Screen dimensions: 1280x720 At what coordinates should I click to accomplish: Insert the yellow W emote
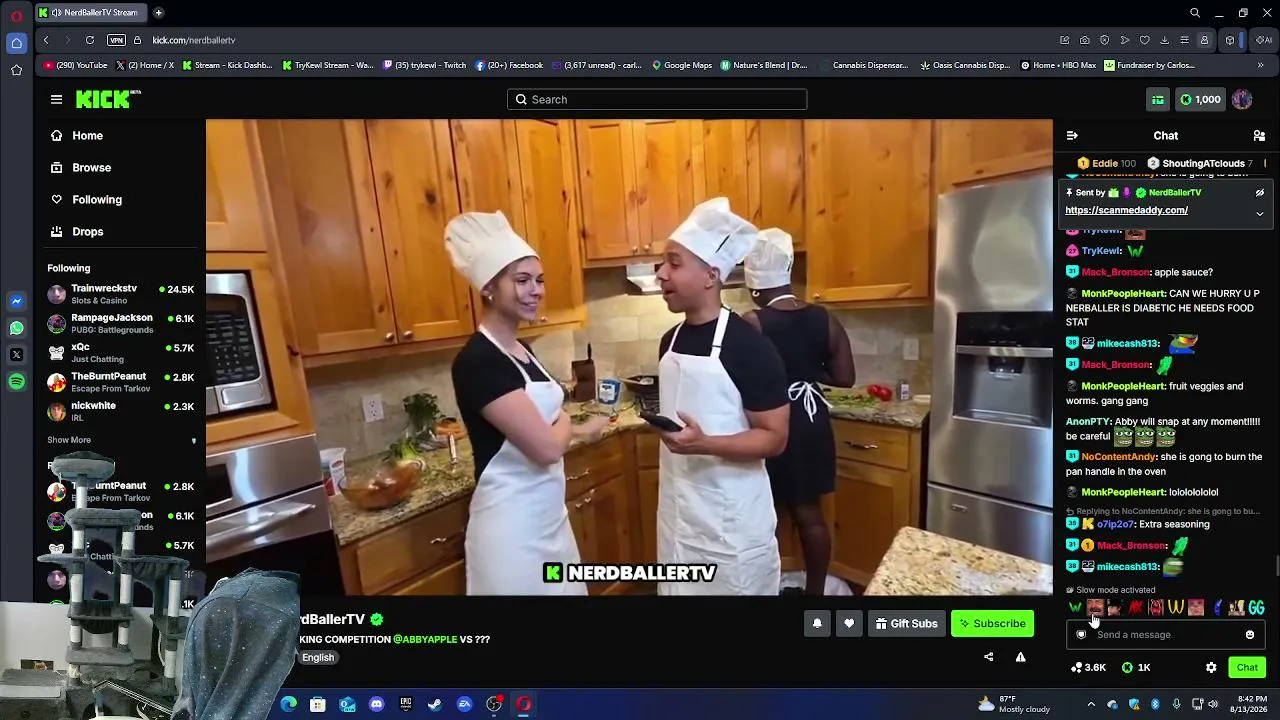(1176, 607)
